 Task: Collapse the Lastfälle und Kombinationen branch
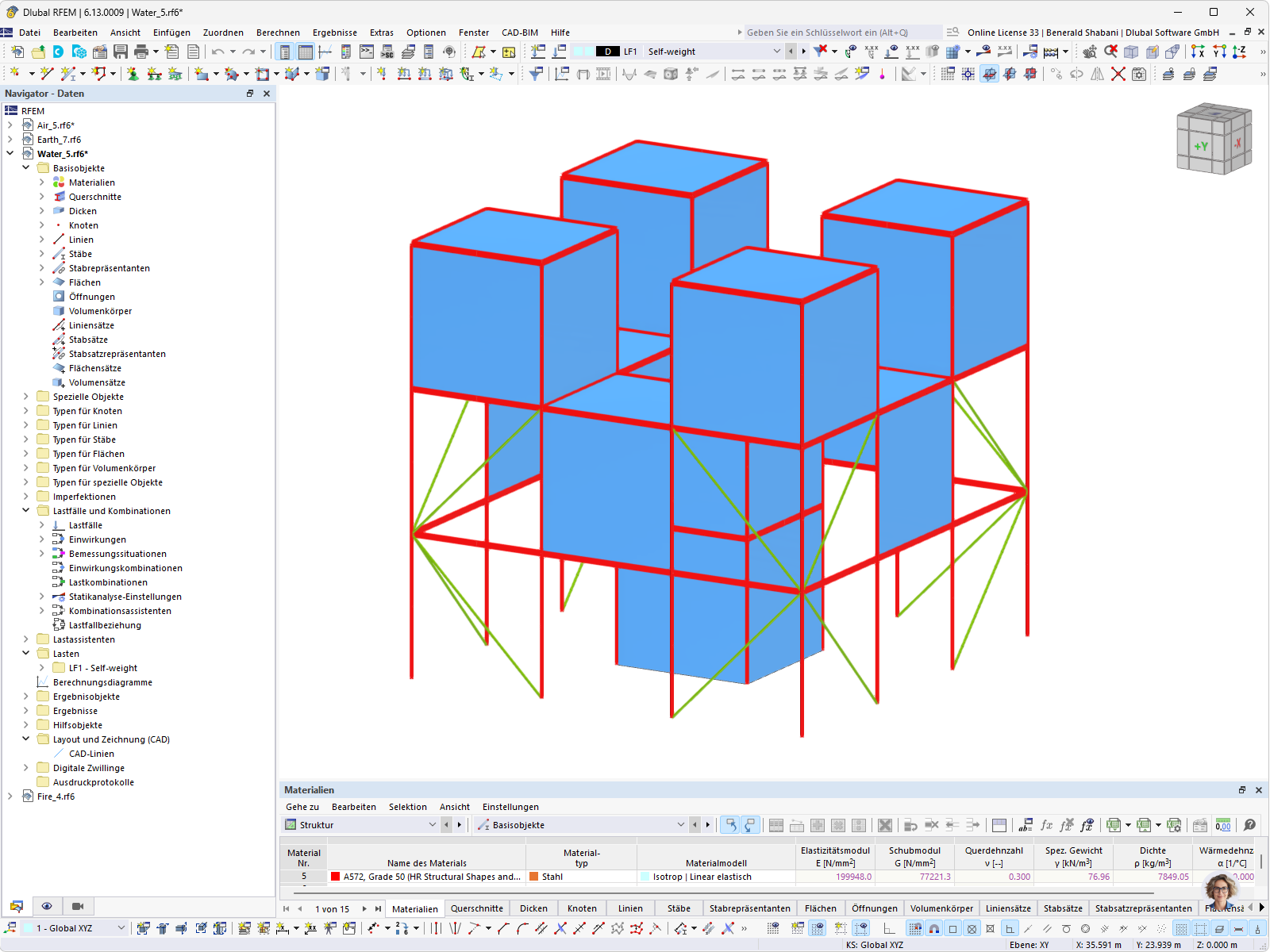(x=25, y=510)
